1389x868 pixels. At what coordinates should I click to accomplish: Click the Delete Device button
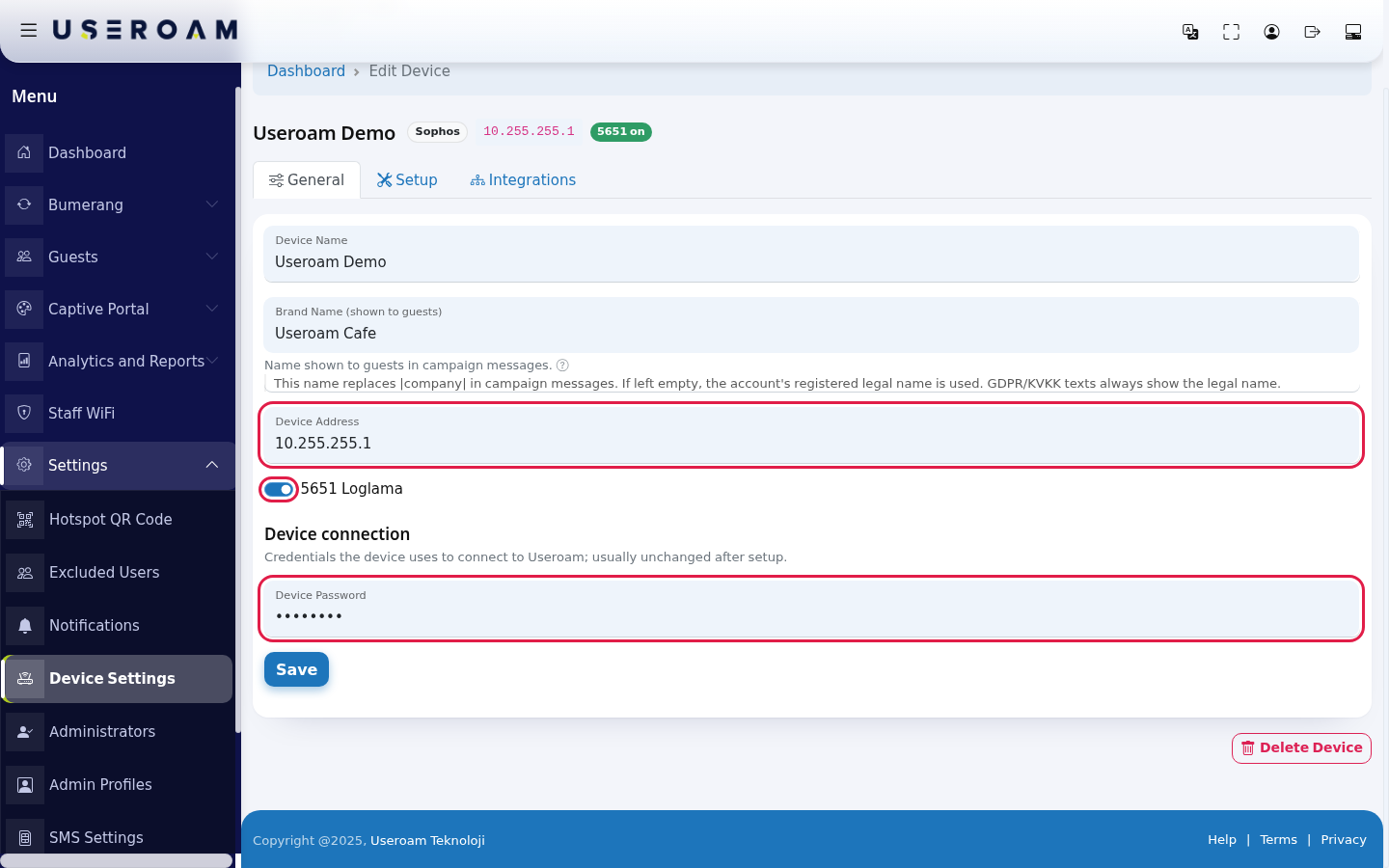click(1301, 748)
